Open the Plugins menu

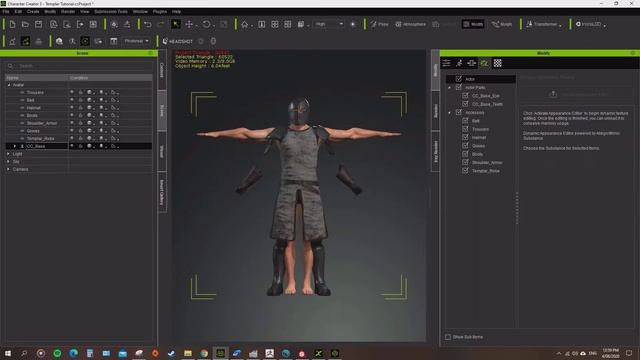[x=160, y=11]
